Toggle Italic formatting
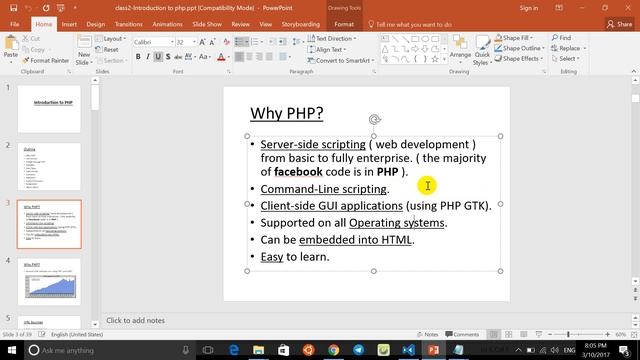This screenshot has height=360, width=640. [x=148, y=57]
